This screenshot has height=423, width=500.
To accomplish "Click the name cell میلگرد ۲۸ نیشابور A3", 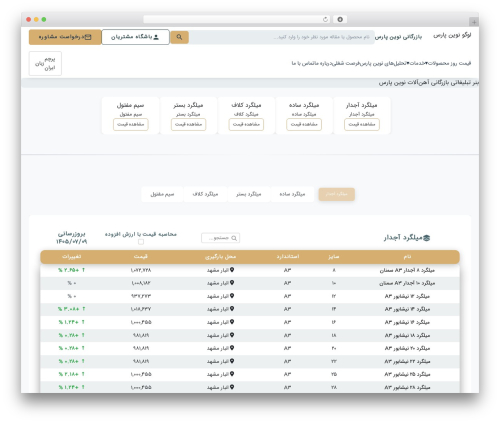I will [407, 387].
